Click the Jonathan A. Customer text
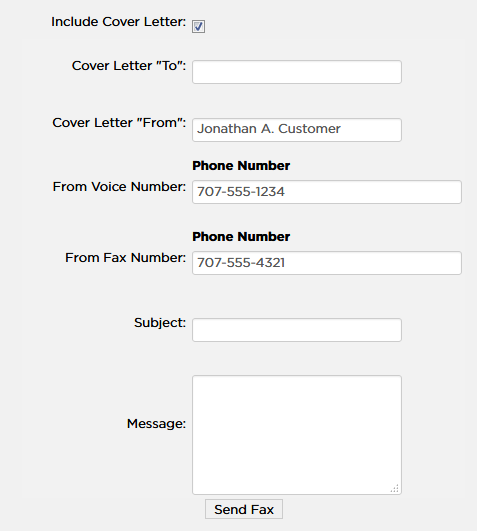The height and width of the screenshot is (531, 477). point(269,129)
